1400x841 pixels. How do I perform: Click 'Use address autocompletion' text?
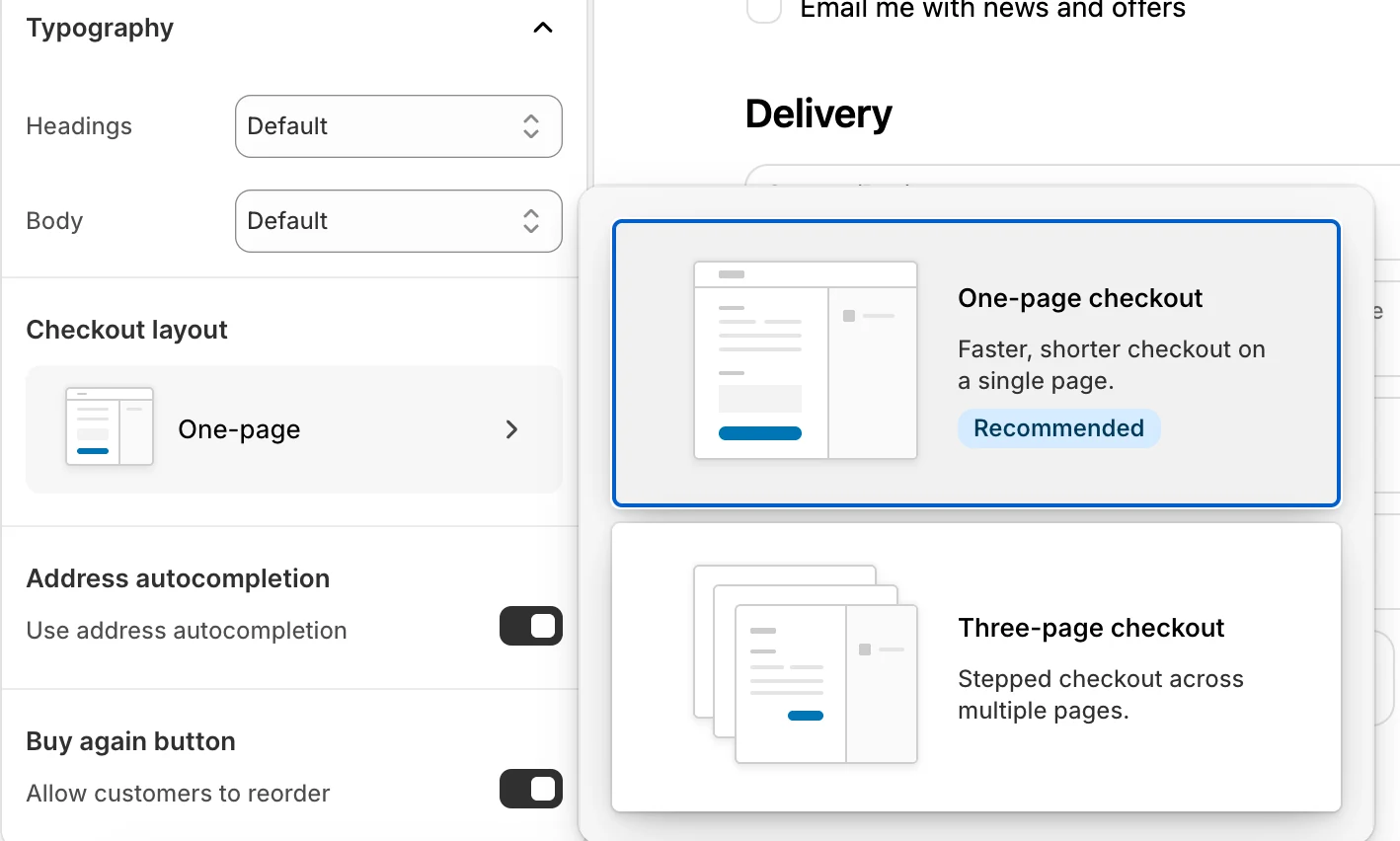coord(187,631)
